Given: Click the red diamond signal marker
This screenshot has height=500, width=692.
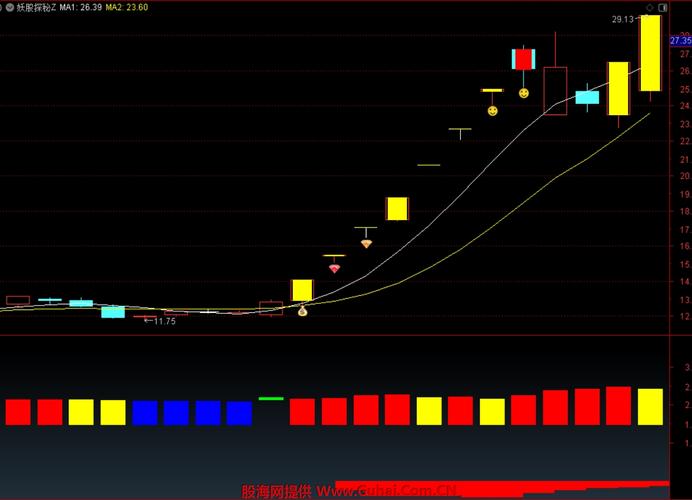Looking at the screenshot, I should click(334, 268).
